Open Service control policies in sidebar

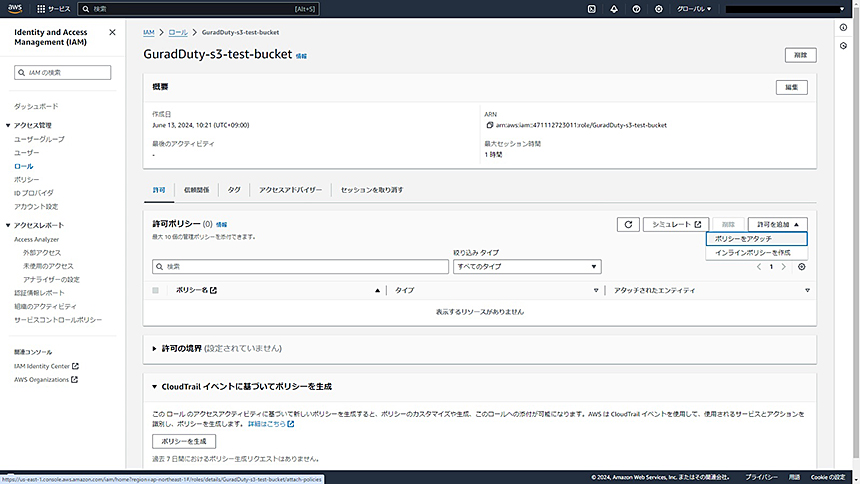coord(58,320)
